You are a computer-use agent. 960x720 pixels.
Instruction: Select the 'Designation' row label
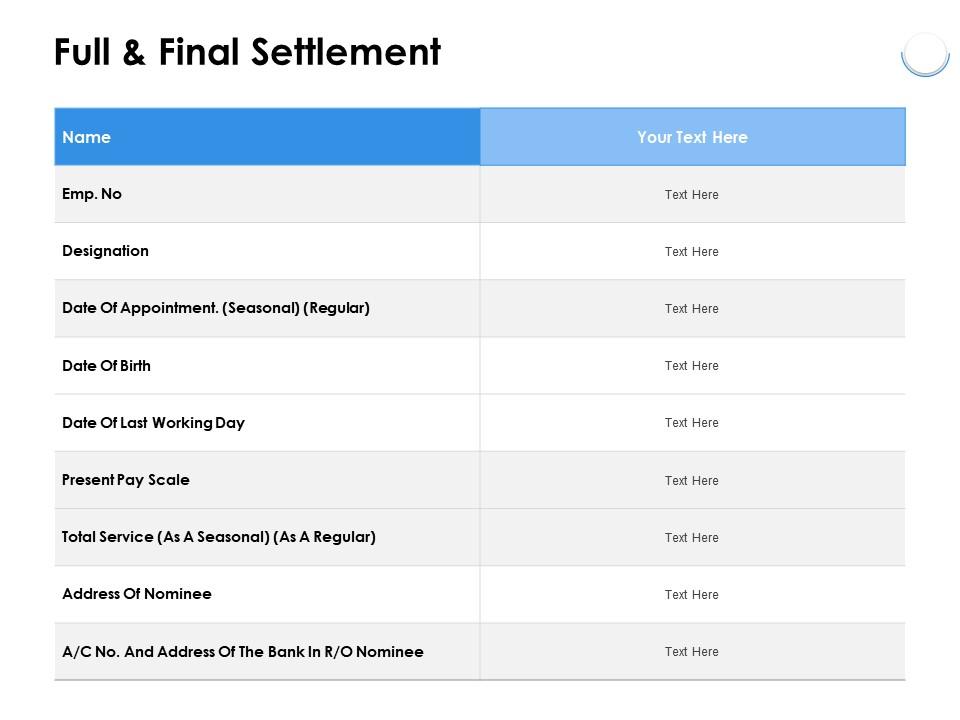(x=105, y=251)
